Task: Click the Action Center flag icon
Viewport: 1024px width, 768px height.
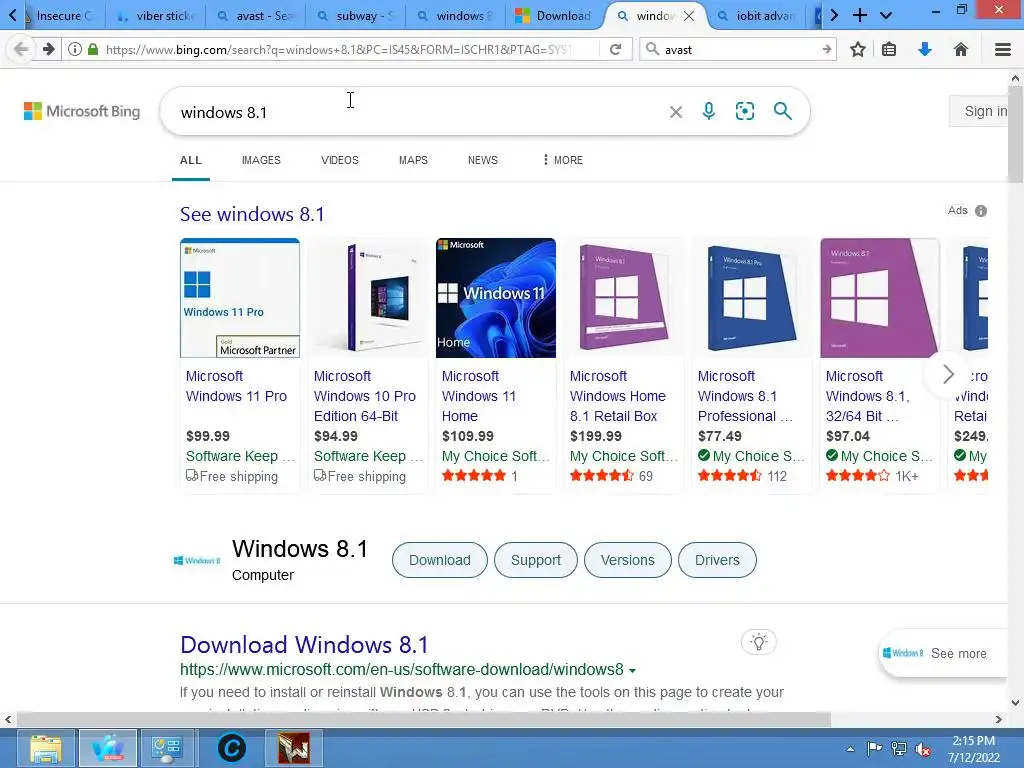Action: tap(874, 748)
